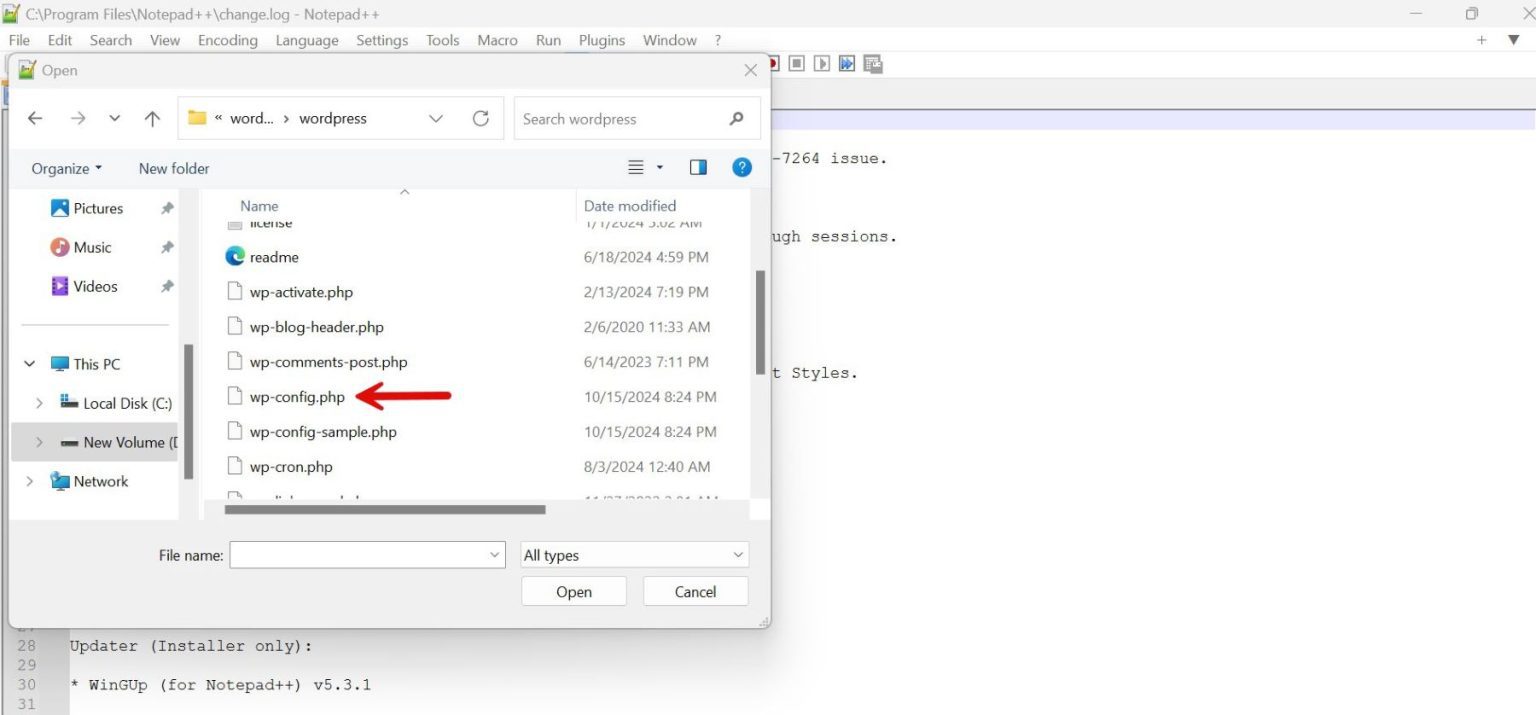Toggle the preview pane in Open dialog

coord(697,166)
